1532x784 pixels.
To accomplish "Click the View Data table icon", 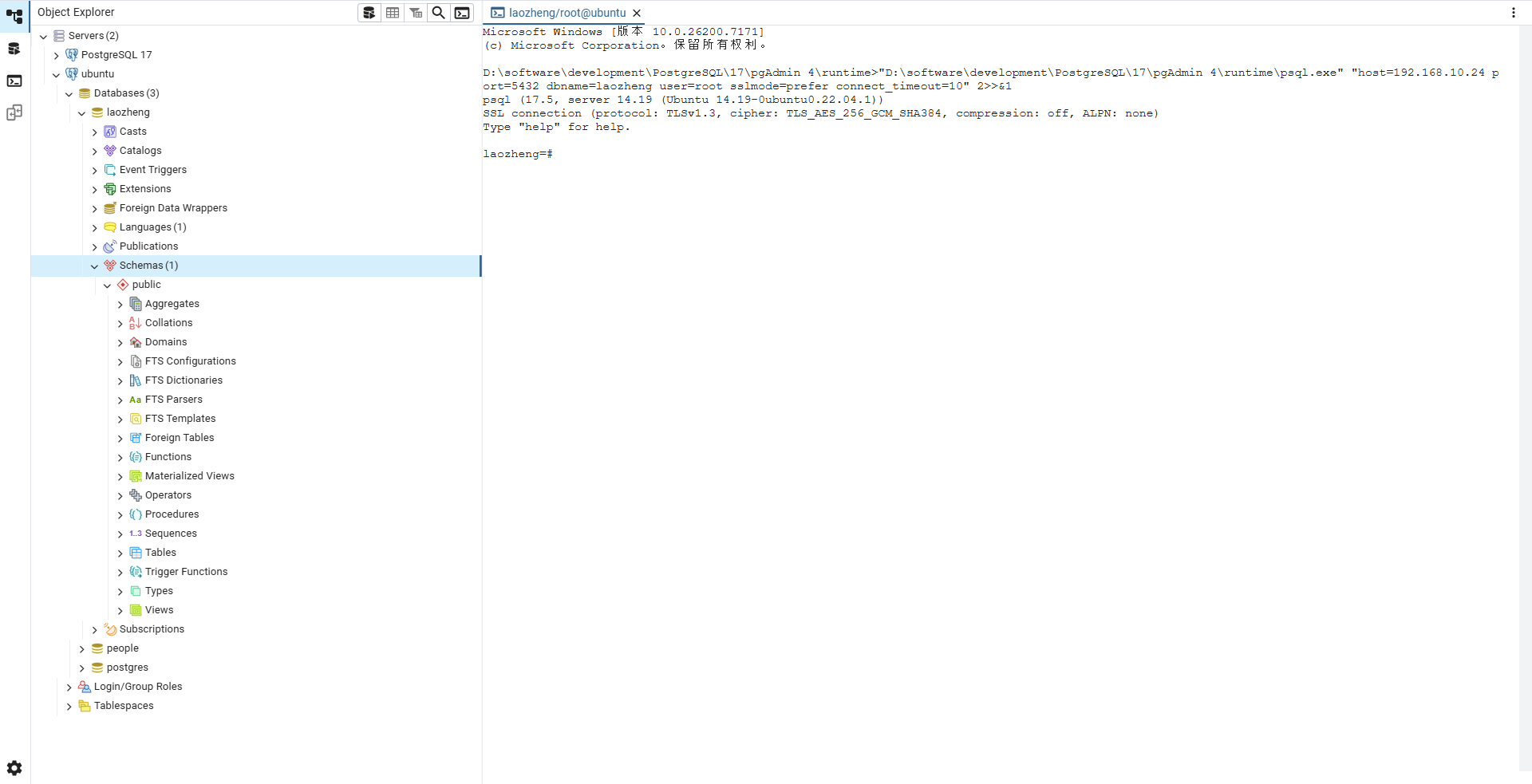I will click(393, 13).
